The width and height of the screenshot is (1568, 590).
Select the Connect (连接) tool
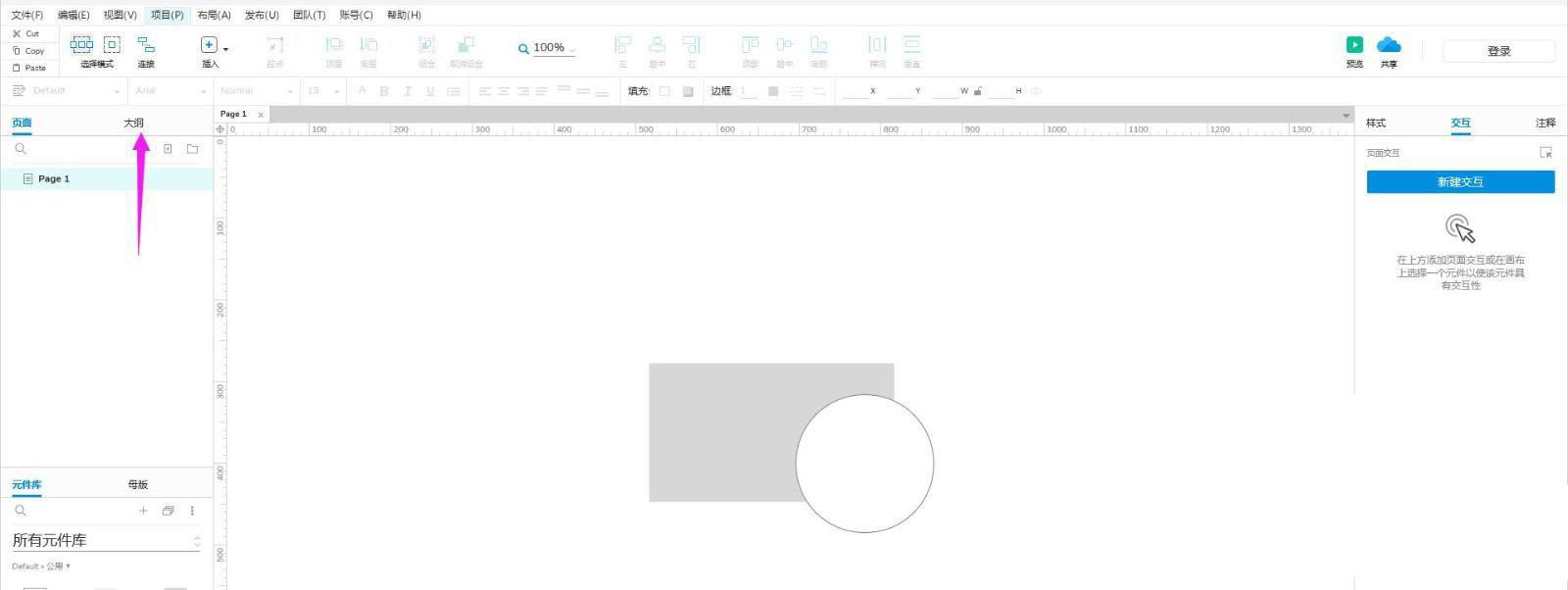click(146, 45)
